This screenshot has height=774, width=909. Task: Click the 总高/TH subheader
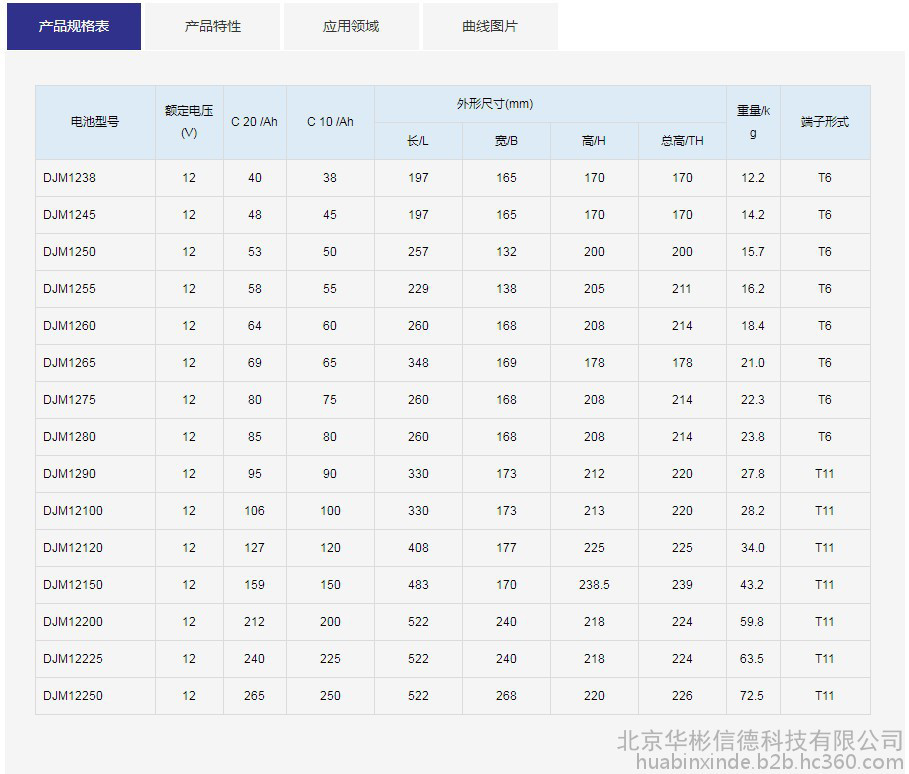682,141
